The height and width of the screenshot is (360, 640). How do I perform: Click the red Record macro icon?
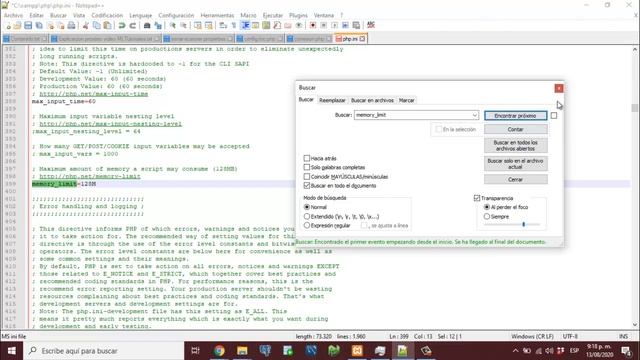coord(313,25)
